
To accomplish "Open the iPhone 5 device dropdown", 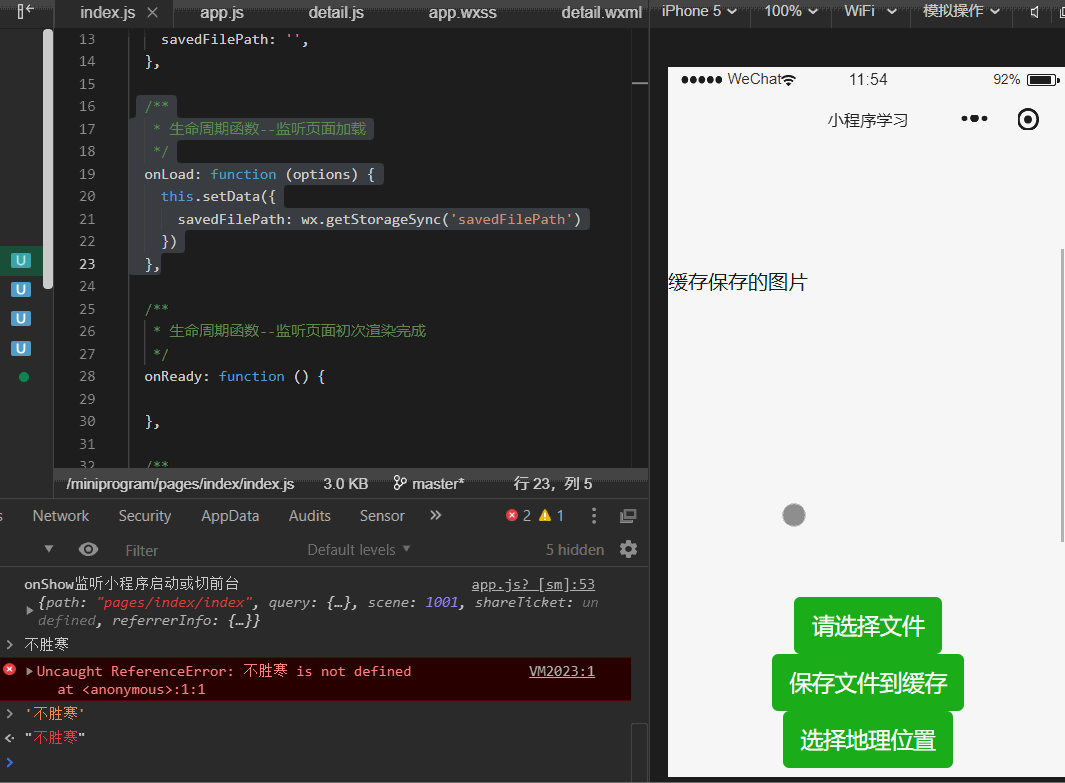I will (x=699, y=11).
